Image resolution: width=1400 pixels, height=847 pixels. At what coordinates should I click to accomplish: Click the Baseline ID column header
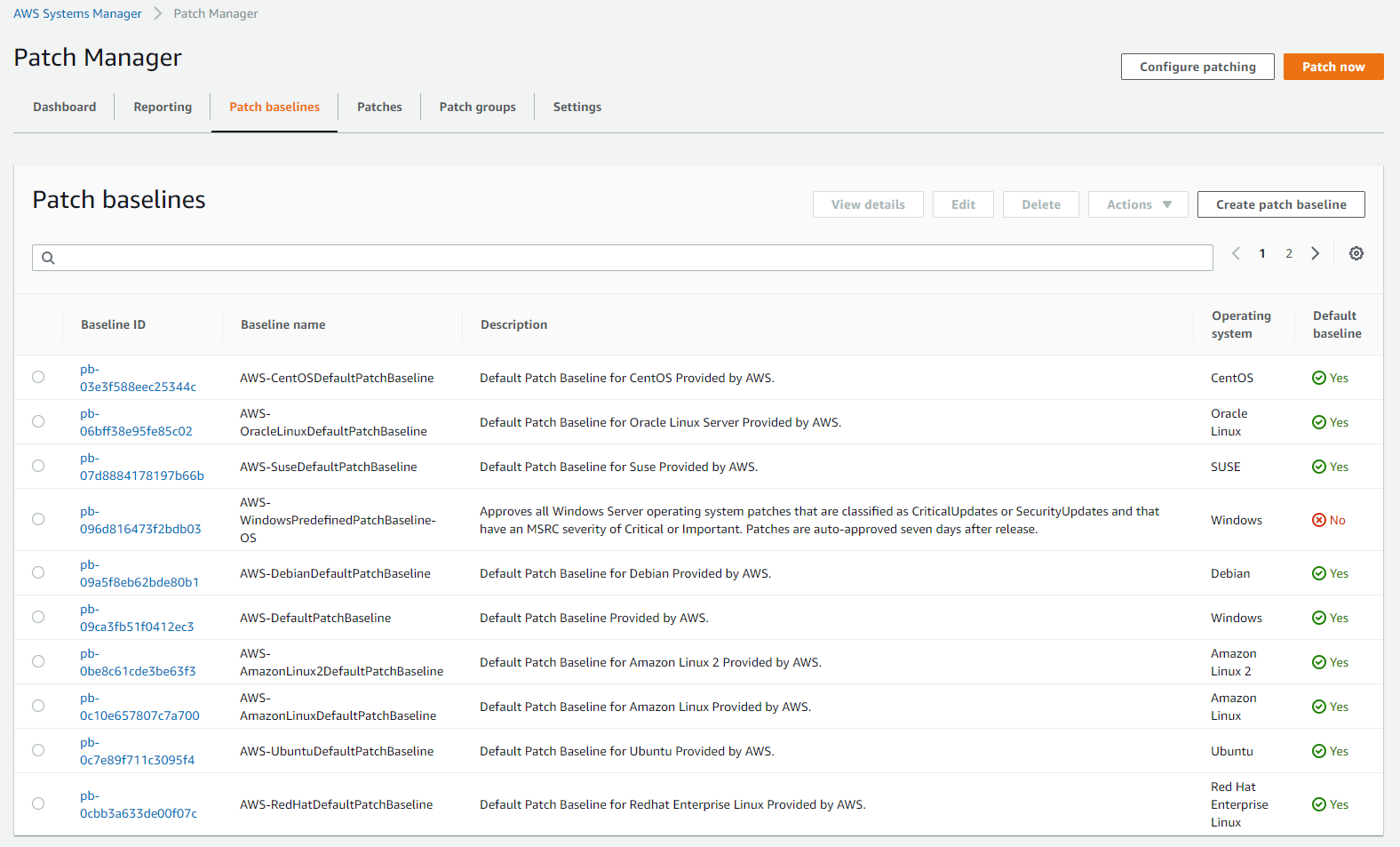113,324
